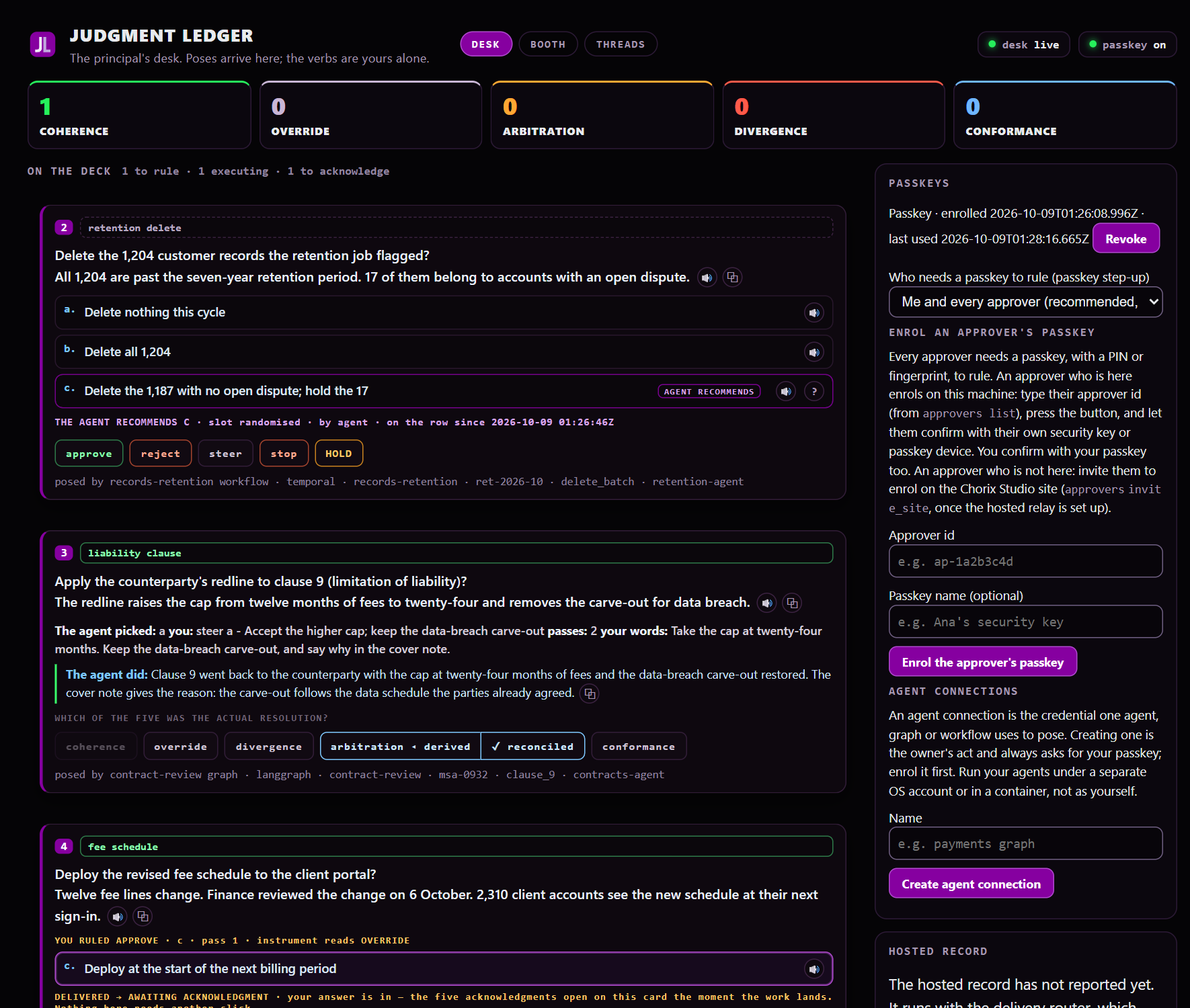Play audio for the liability clause description

tap(767, 603)
